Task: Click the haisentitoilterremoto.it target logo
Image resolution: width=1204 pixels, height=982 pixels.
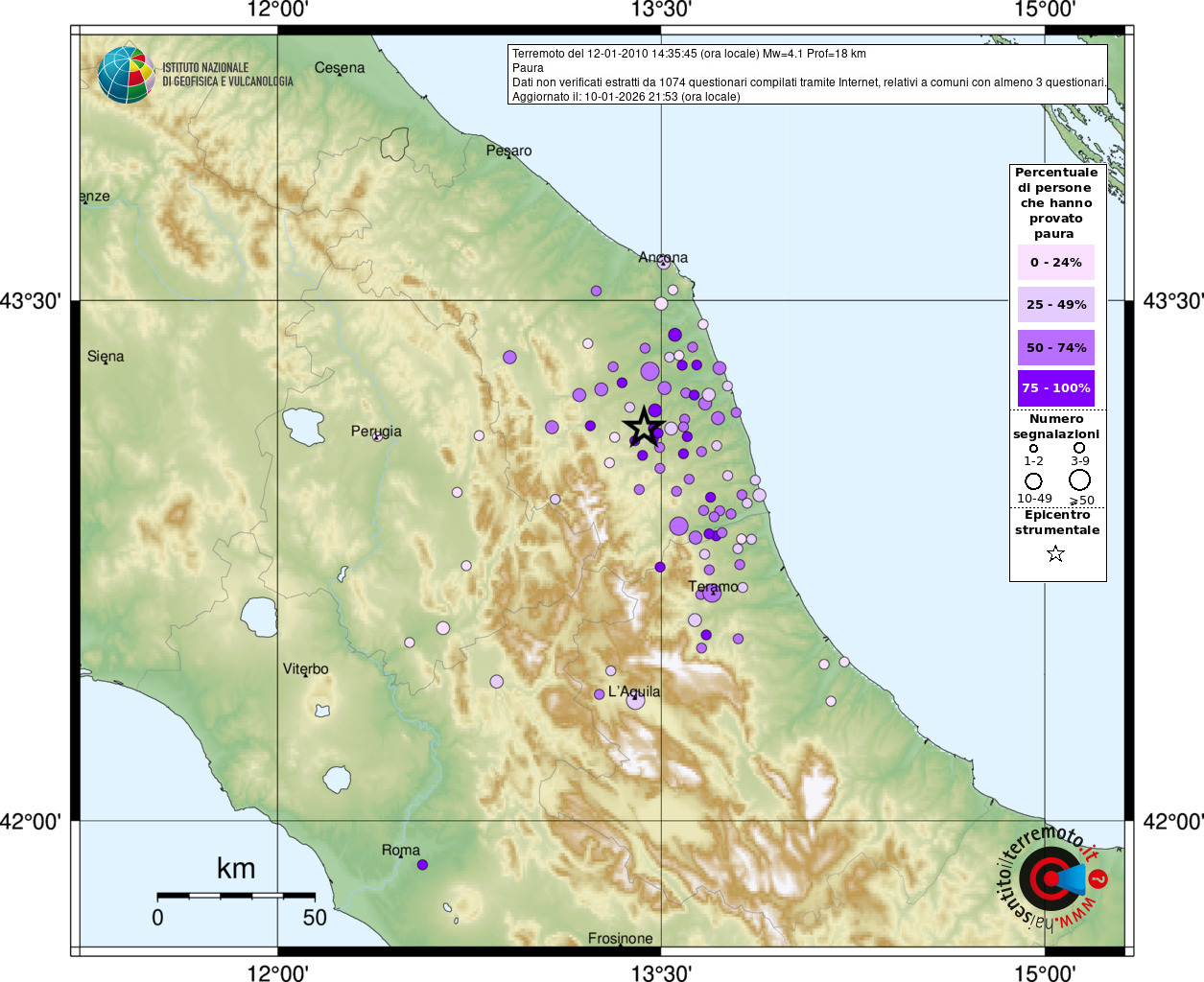Action: coord(1052,878)
